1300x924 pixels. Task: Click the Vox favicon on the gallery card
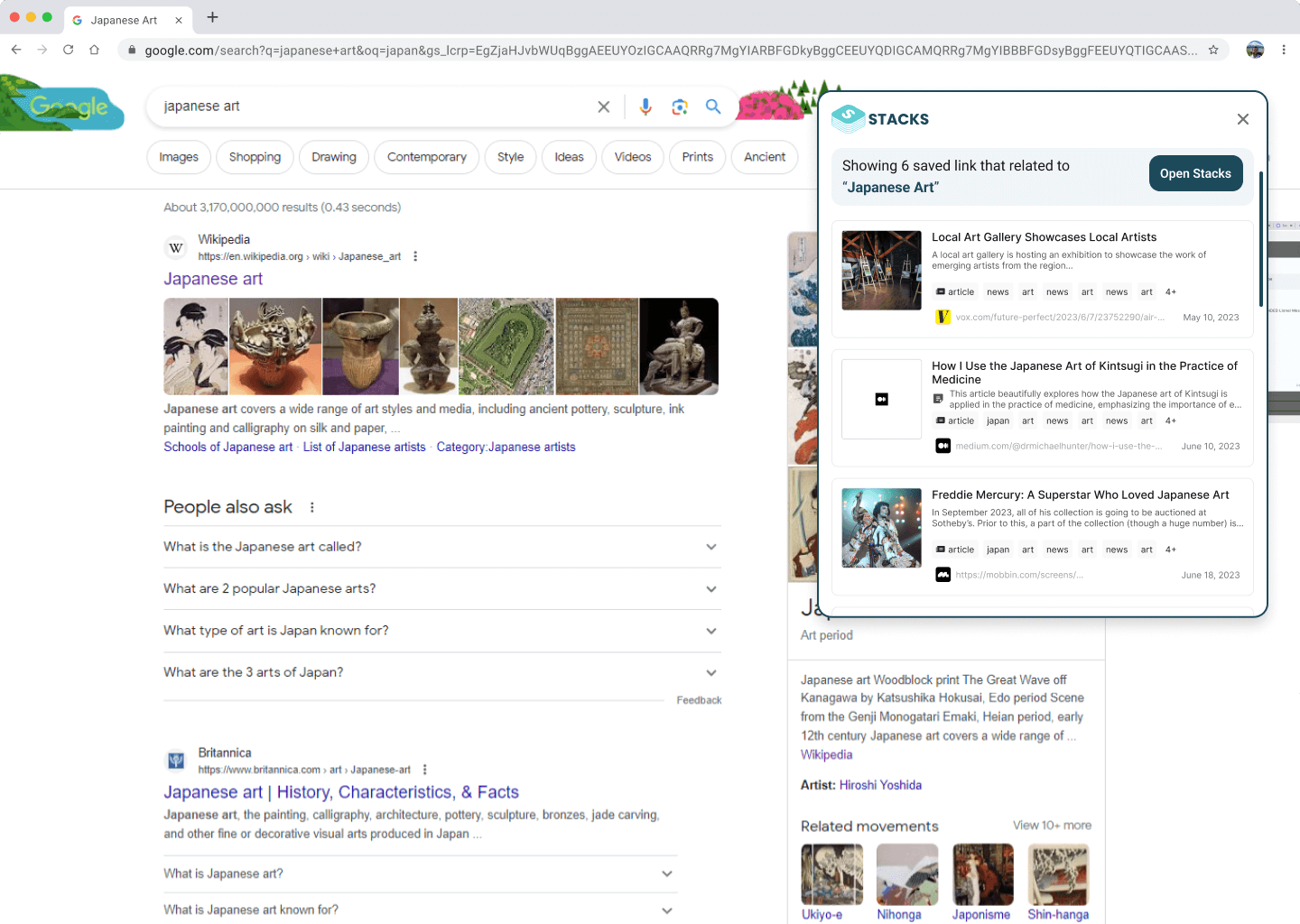coord(942,317)
